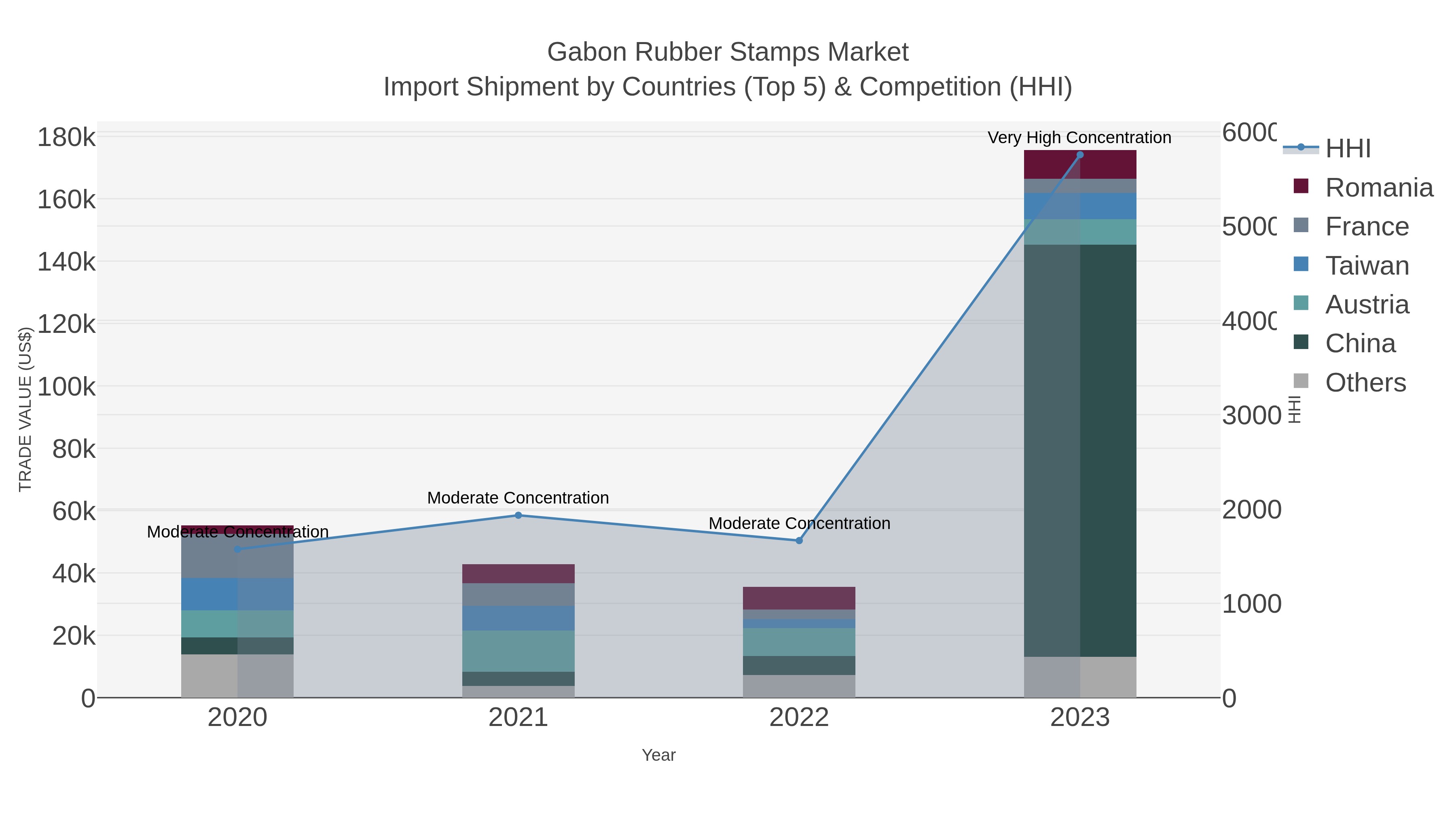Toggle the Others legend entry
The image size is (1456, 819).
pyautogui.click(x=1349, y=383)
